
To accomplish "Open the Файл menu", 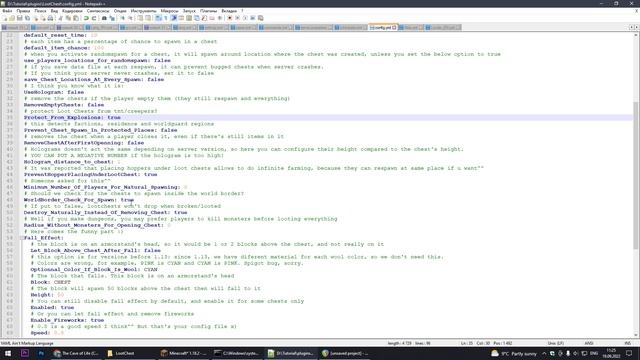I will pyautogui.click(x=7, y=11).
